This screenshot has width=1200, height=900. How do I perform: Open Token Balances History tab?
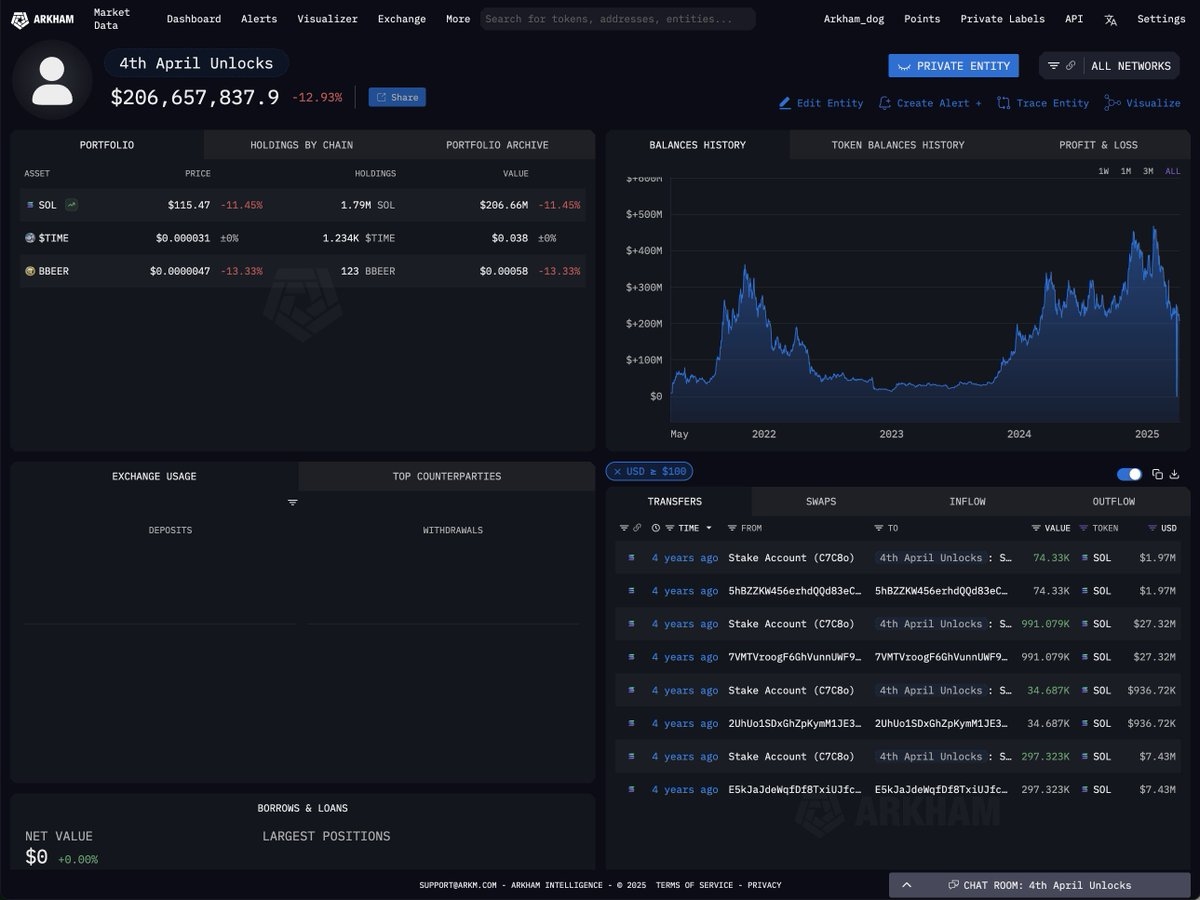(898, 145)
